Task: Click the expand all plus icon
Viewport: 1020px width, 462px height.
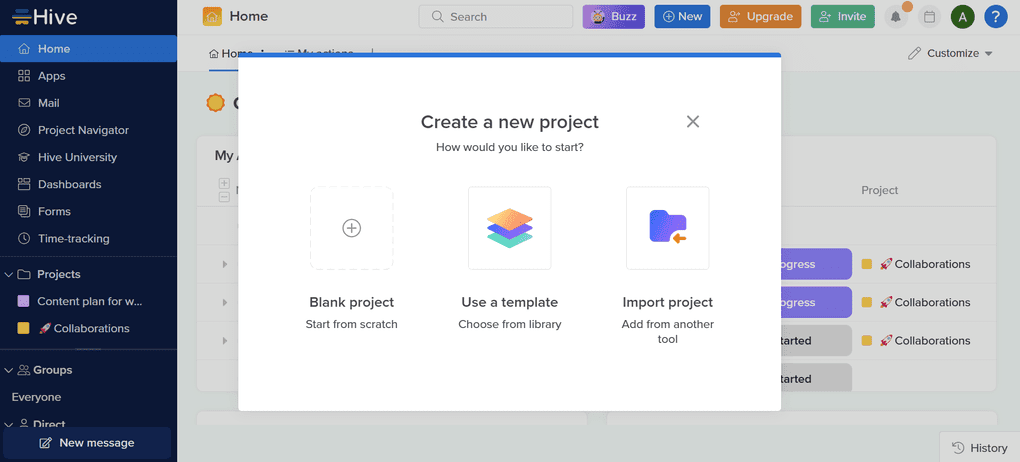Action: point(224,183)
